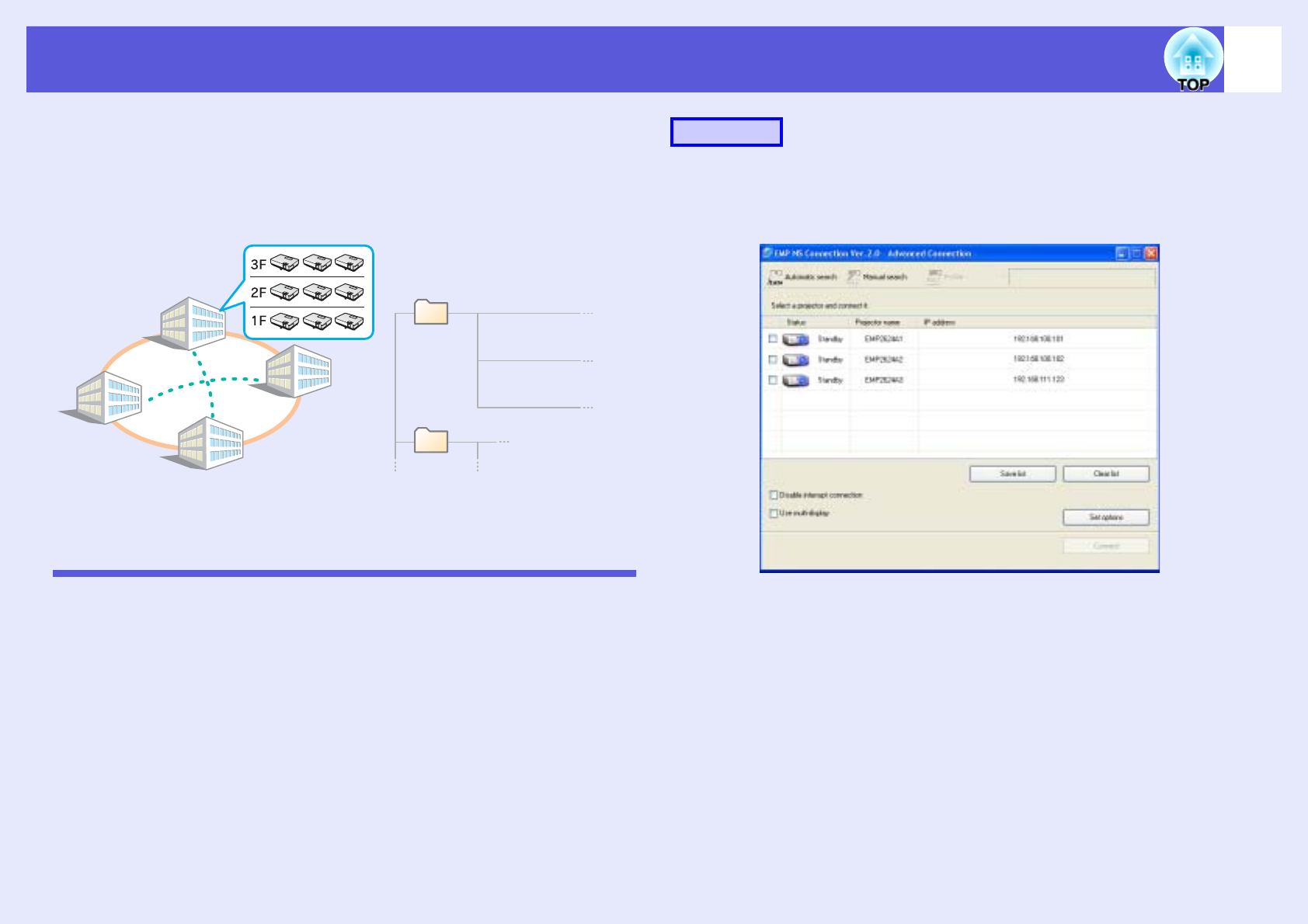Click the EMP NS Connection title bar icon
This screenshot has height=924, width=1308.
tap(767, 253)
